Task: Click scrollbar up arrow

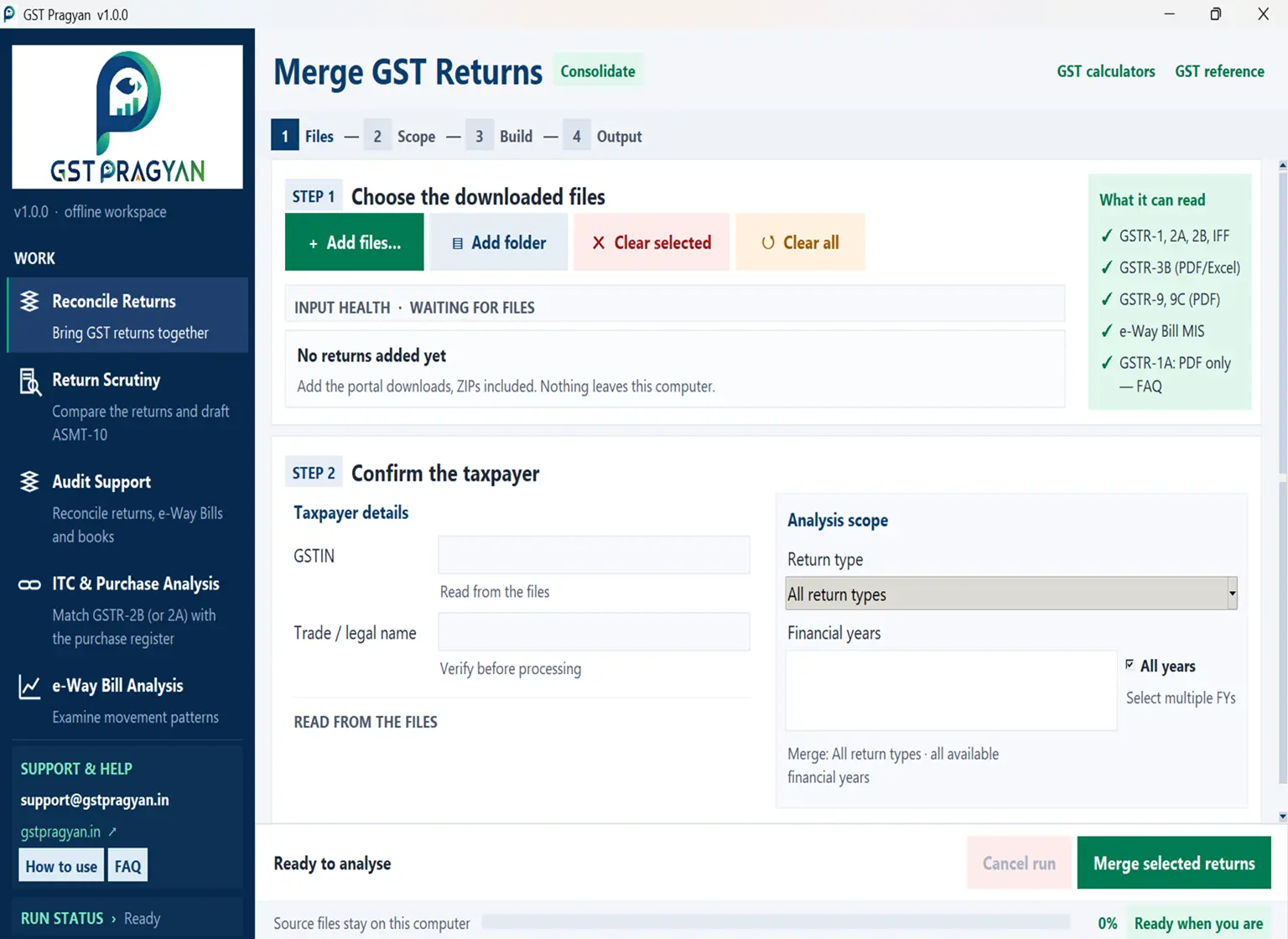Action: click(x=1282, y=165)
